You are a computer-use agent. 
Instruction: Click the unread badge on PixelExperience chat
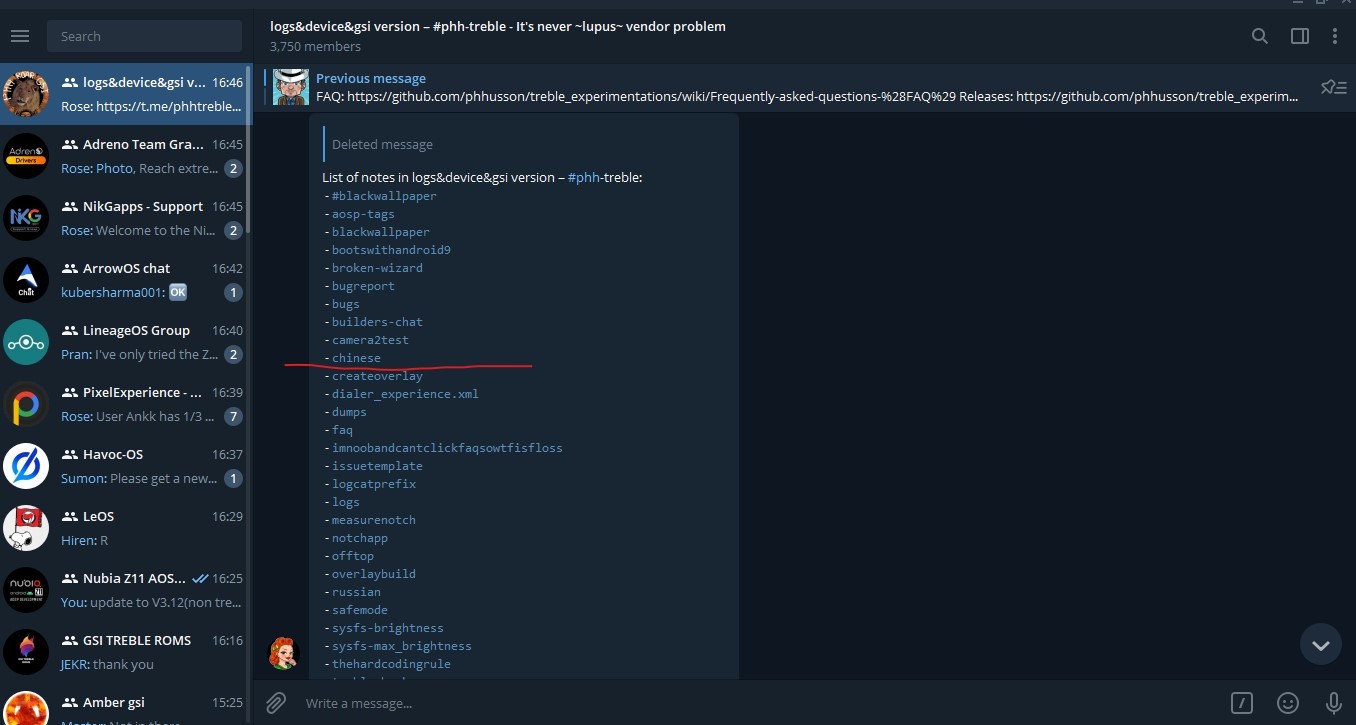pyautogui.click(x=233, y=416)
